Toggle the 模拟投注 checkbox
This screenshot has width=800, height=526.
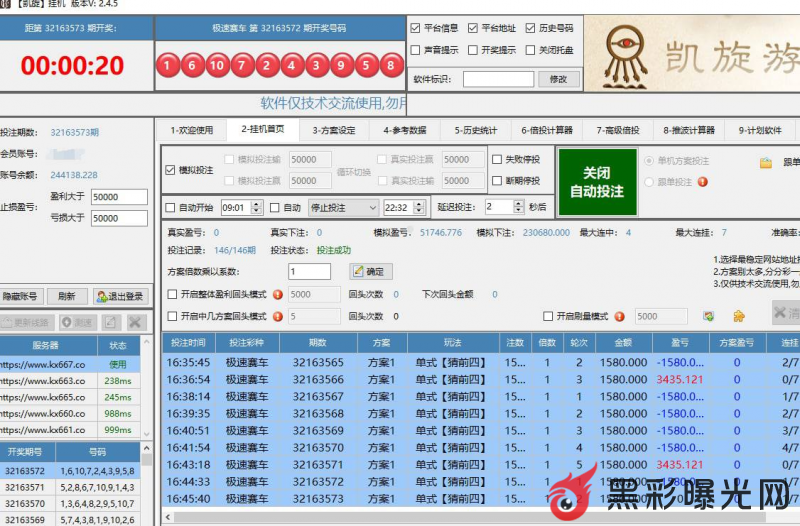coord(171,171)
